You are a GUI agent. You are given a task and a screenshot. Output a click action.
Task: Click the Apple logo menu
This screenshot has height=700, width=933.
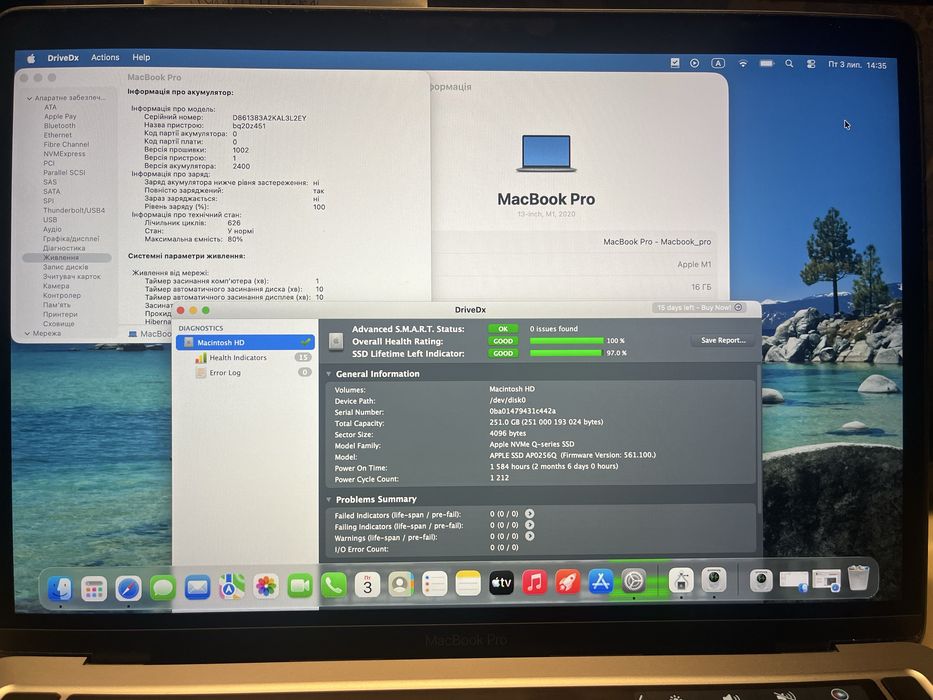pyautogui.click(x=31, y=58)
